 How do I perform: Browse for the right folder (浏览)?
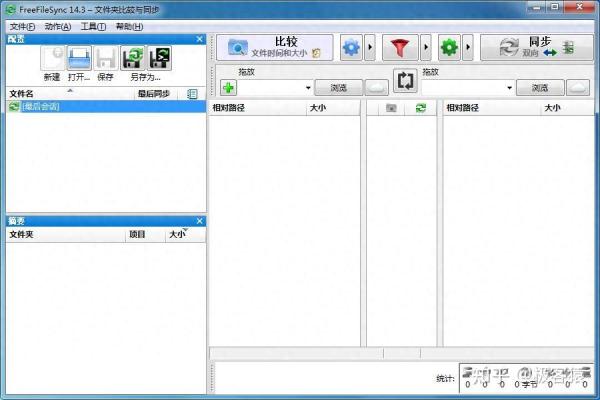[540, 88]
